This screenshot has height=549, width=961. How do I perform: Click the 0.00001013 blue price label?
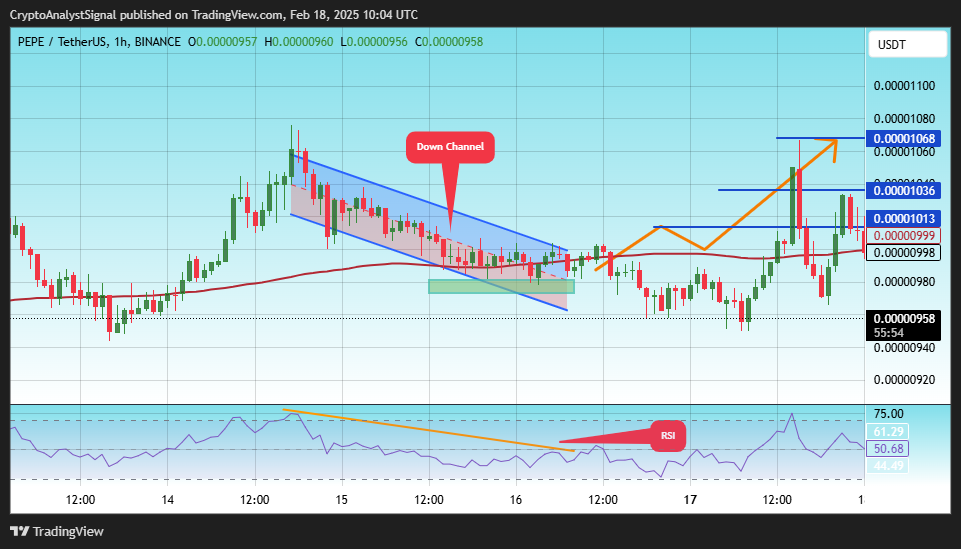(x=904, y=219)
